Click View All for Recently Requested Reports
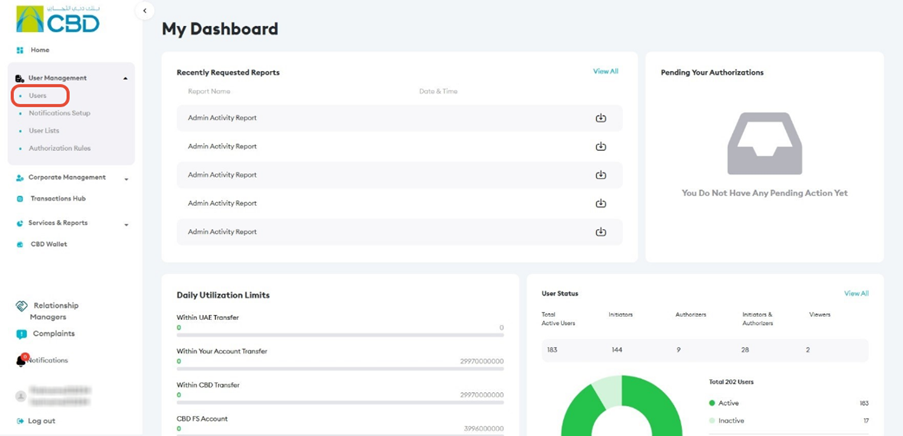Image resolution: width=903 pixels, height=436 pixels. (x=605, y=71)
